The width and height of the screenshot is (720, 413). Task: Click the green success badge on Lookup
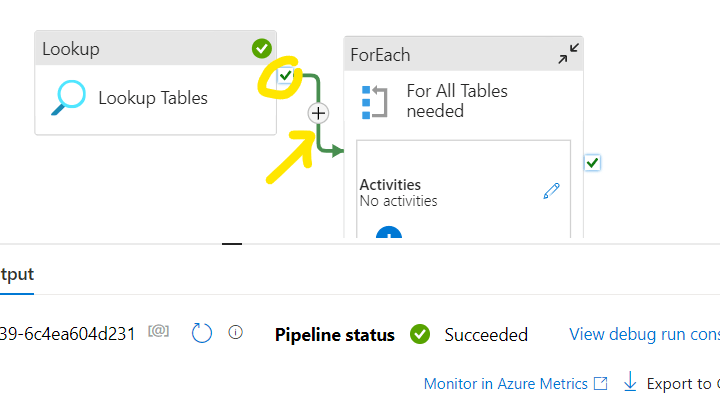click(x=262, y=48)
